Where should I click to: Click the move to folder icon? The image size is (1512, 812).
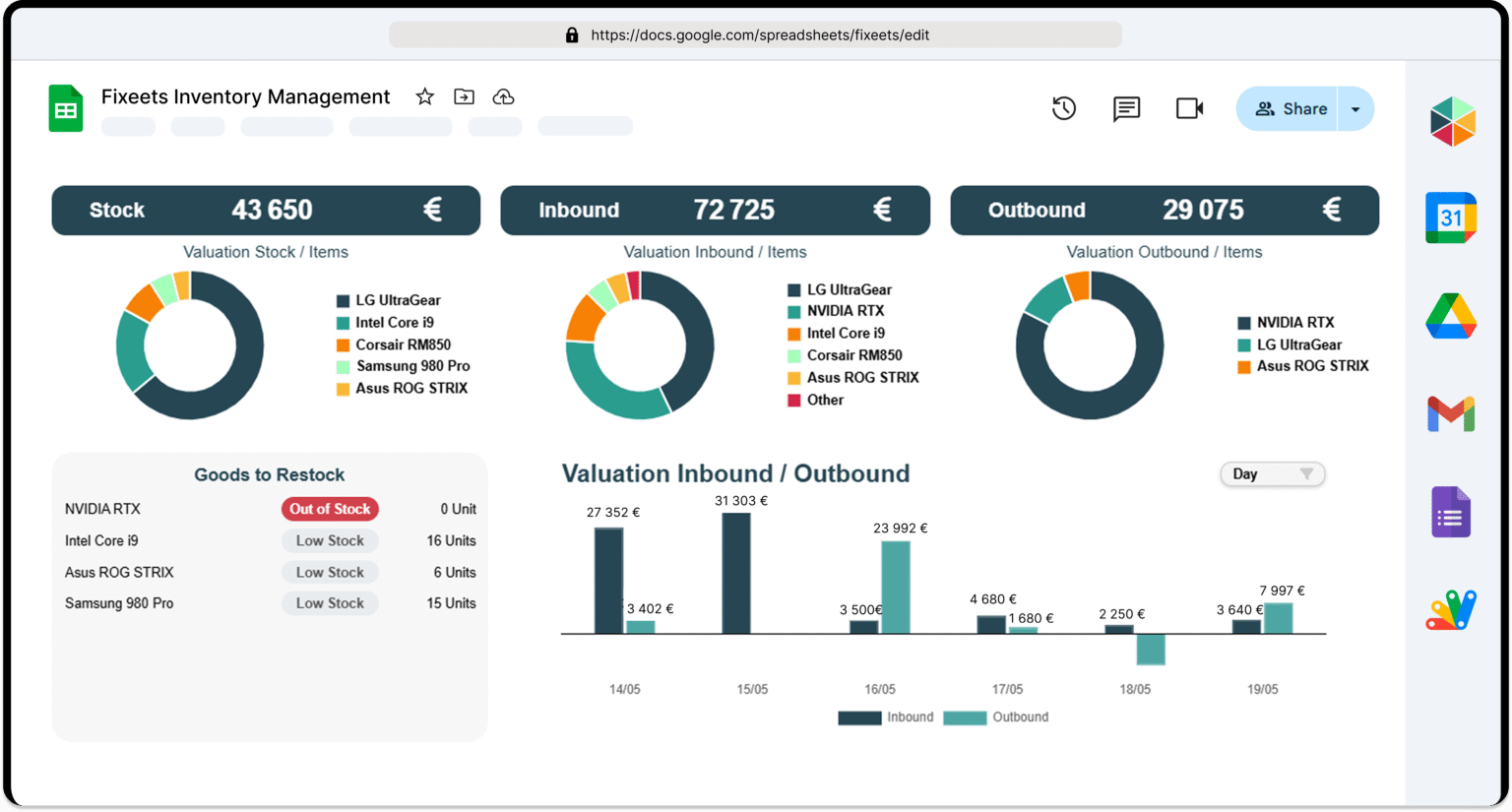pyautogui.click(x=464, y=96)
